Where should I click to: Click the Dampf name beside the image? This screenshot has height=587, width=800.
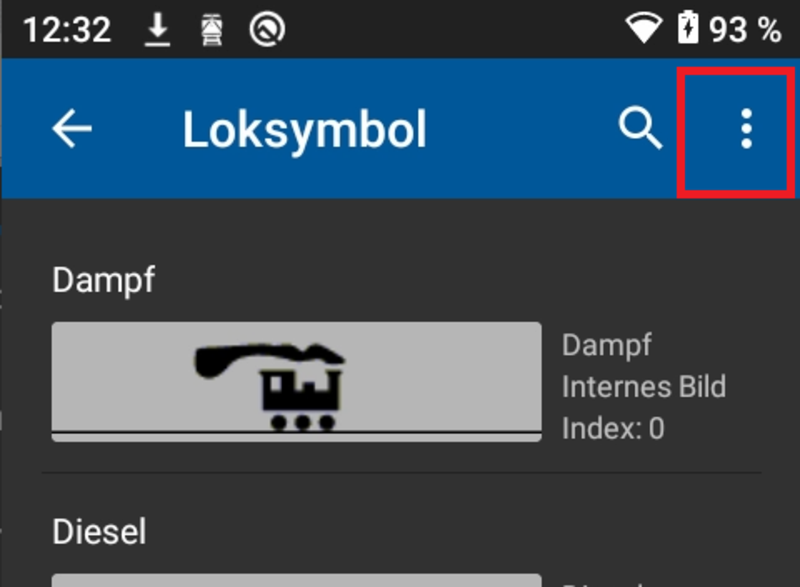[x=607, y=346]
